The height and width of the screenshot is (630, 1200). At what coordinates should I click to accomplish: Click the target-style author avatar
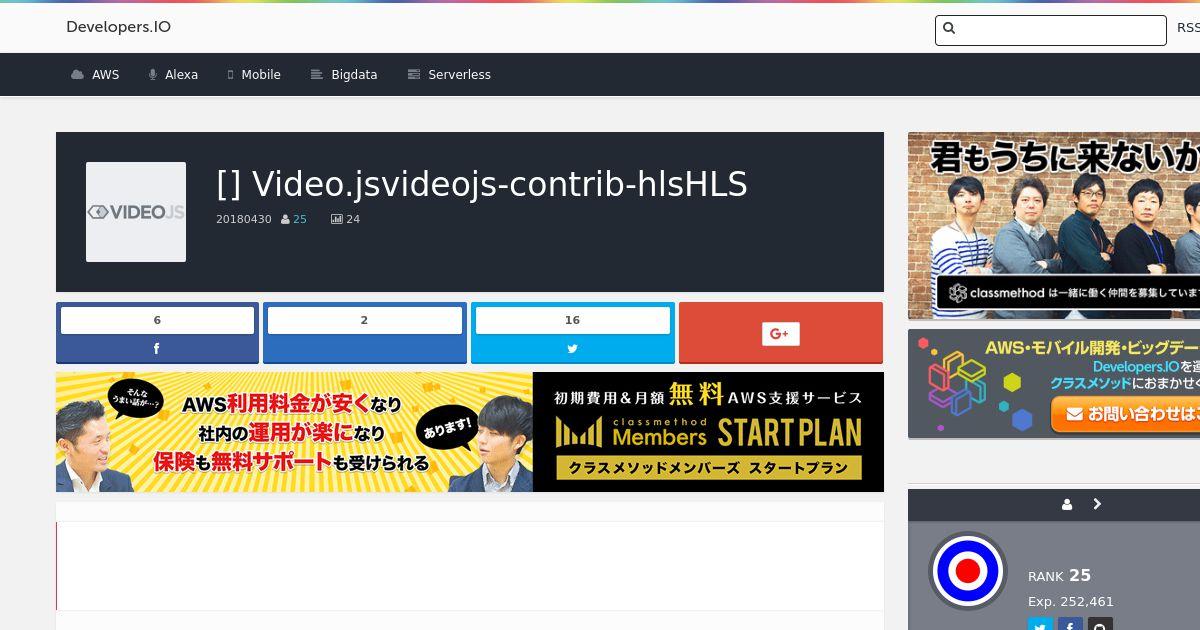point(968,571)
